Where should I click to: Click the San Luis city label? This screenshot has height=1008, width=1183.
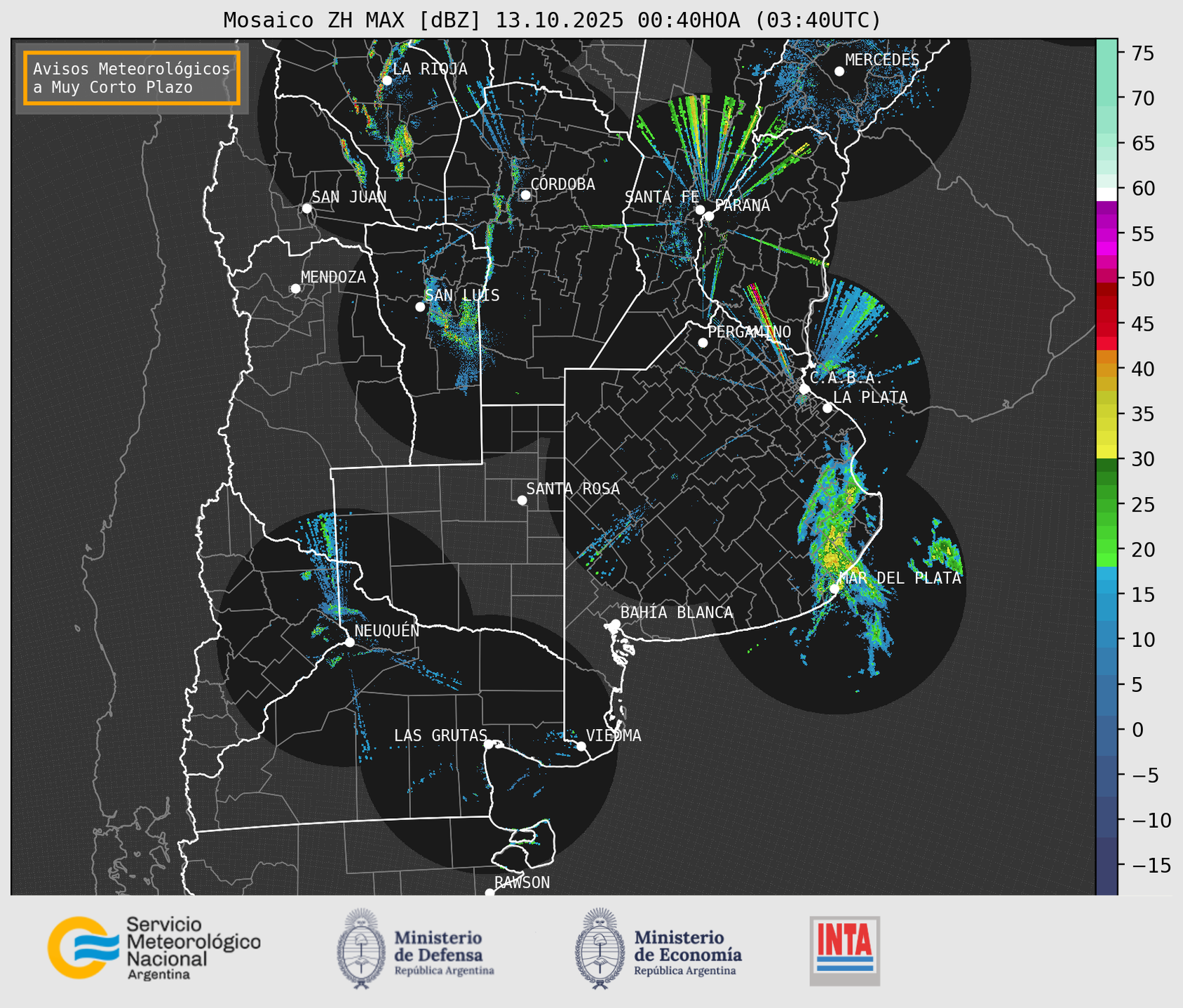pos(462,295)
